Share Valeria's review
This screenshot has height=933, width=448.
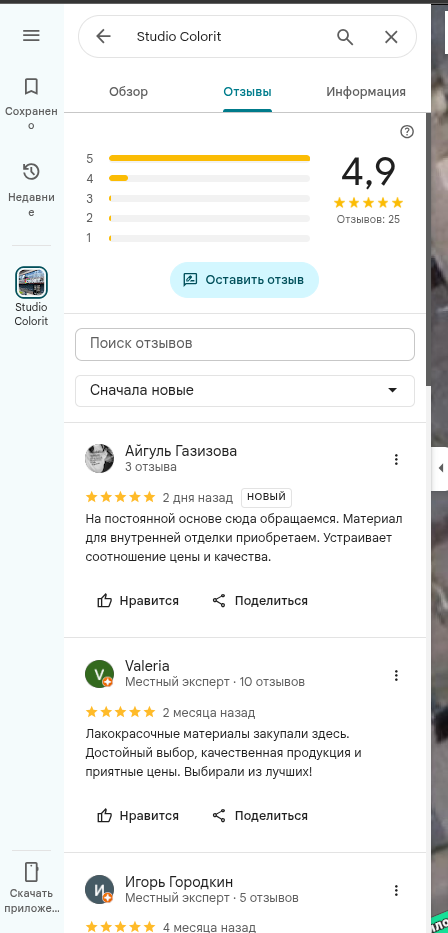tap(260, 815)
